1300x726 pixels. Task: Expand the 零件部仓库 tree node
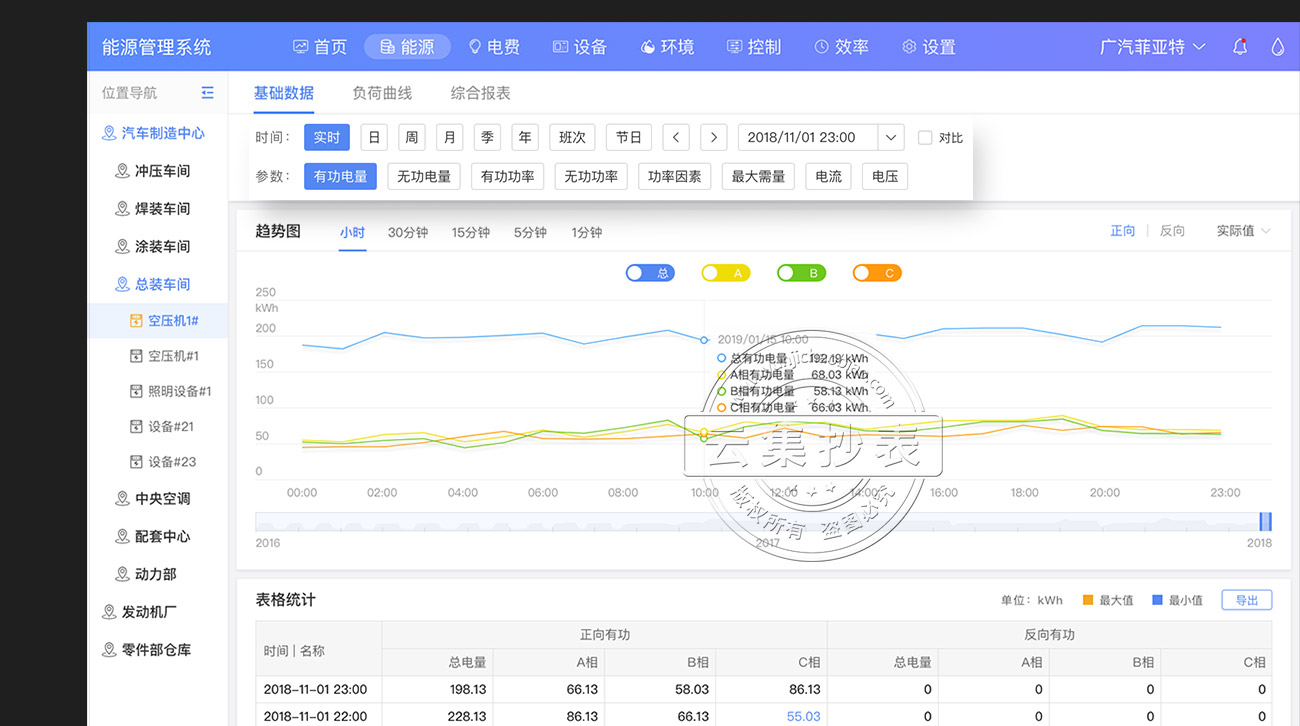(156, 650)
